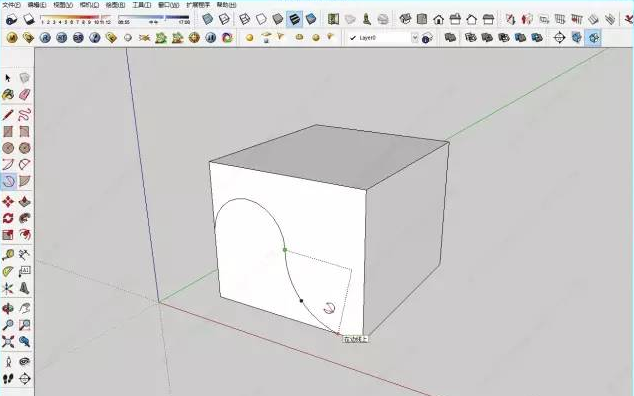Screen dimensions: 634x396
Task: Select the Walk footprints tool
Action: 8,379
